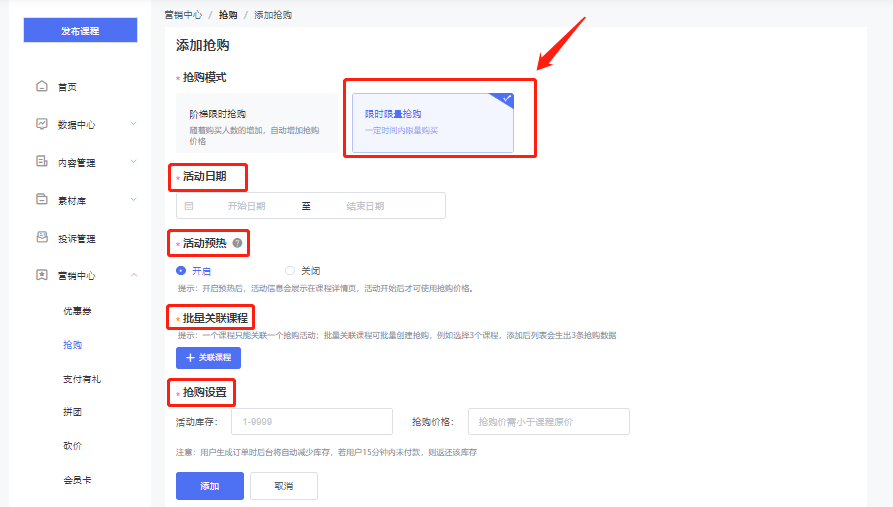Click the 关联课程 button
Image resolution: width=893 pixels, height=507 pixels.
click(208, 357)
